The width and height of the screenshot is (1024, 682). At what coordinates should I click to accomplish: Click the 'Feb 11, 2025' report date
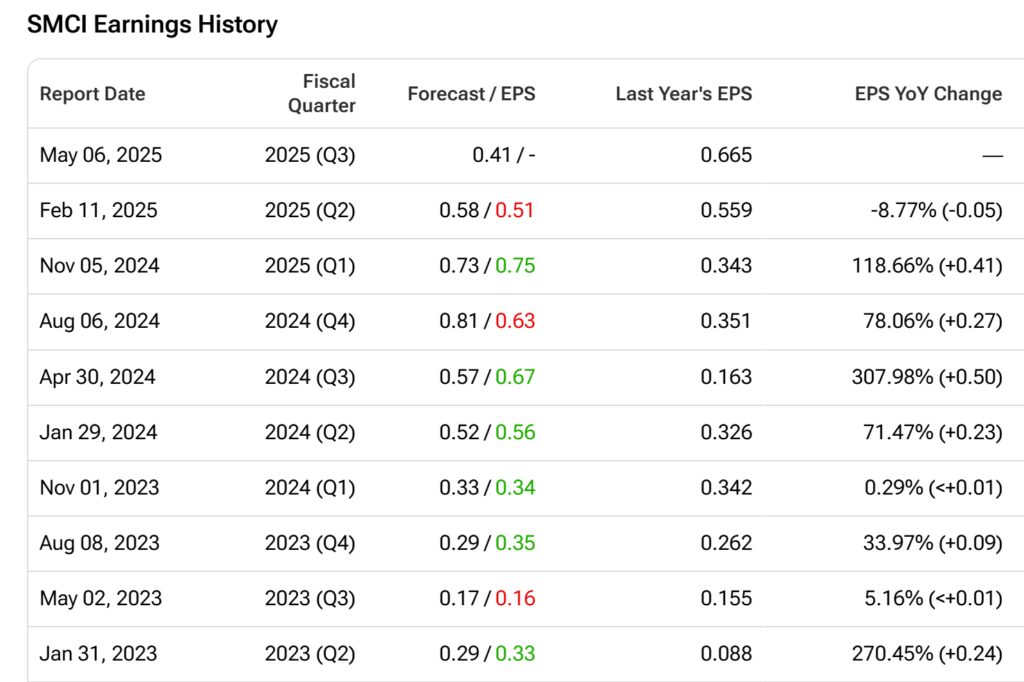[99, 210]
